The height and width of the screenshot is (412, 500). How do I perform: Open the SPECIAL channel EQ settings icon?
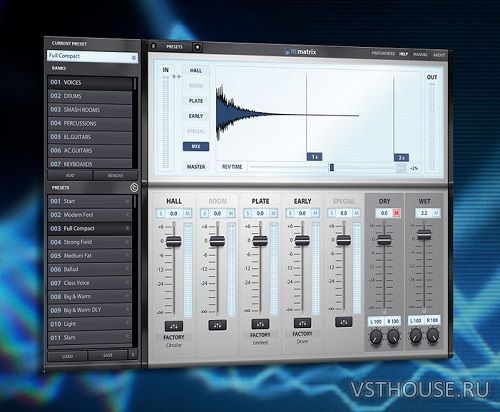pyautogui.click(x=344, y=322)
